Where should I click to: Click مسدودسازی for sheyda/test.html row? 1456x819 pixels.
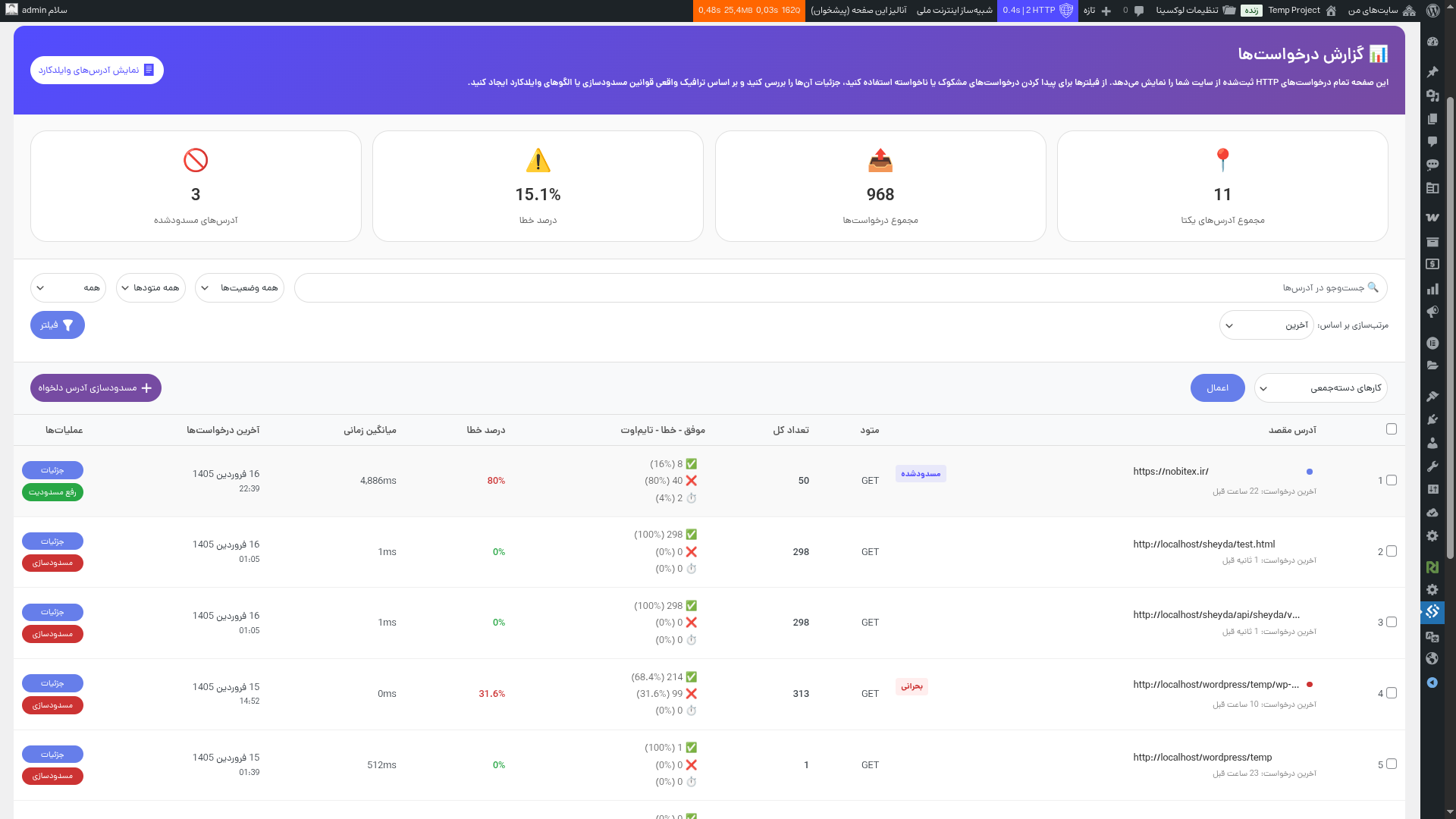(x=52, y=563)
